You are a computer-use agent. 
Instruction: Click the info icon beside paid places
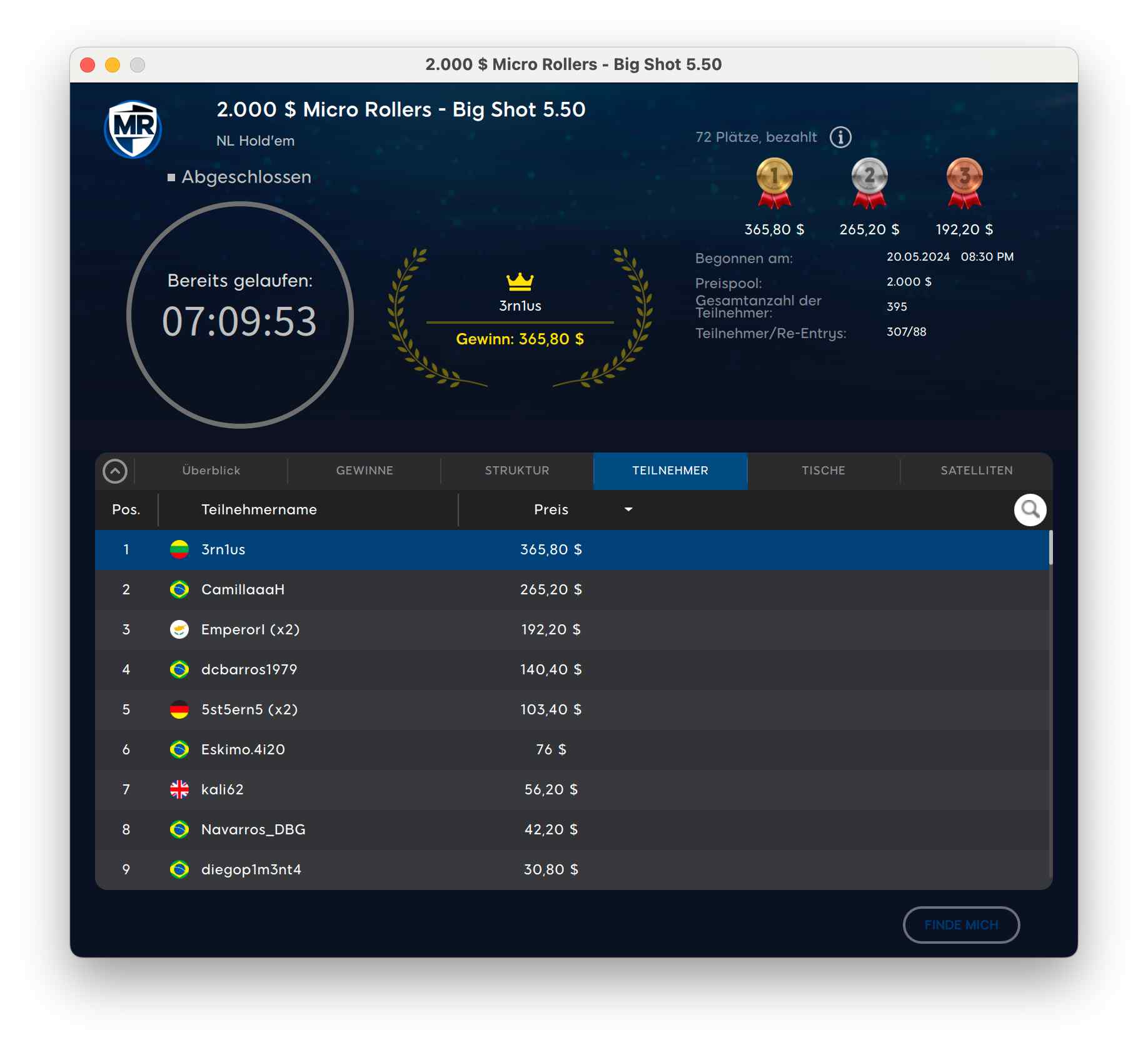pyautogui.click(x=840, y=137)
